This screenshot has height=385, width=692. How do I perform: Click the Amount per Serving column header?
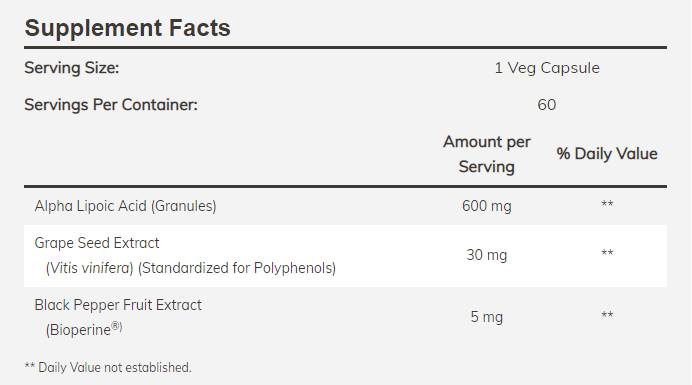pyautogui.click(x=486, y=154)
